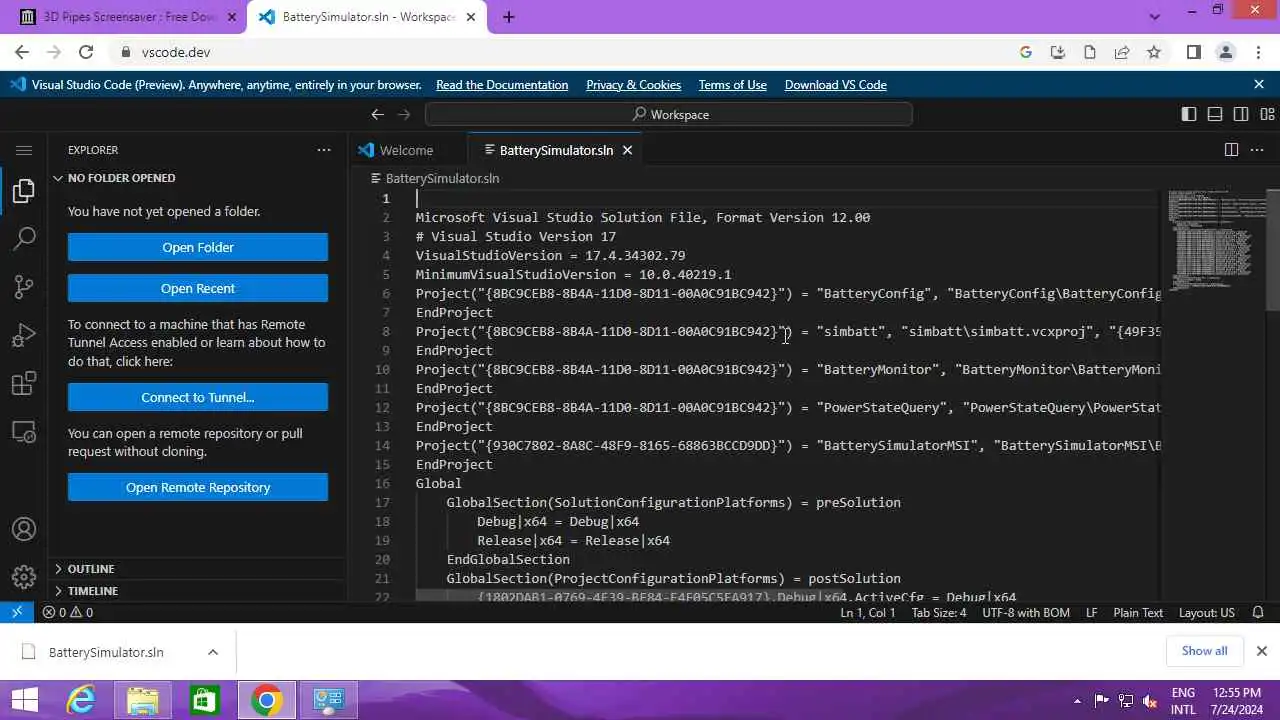Select the BatterySimulator.sln editor tab

coord(556,150)
